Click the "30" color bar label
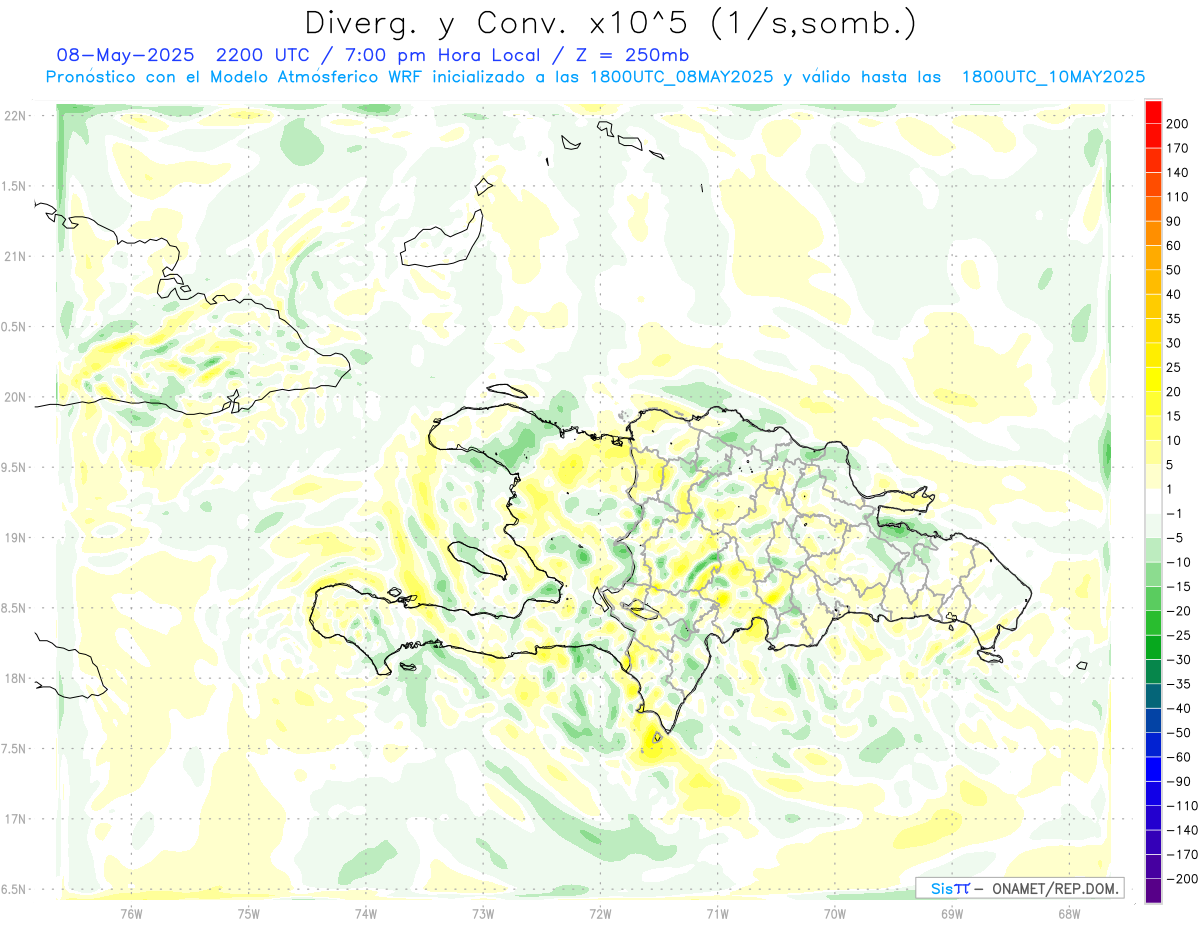Viewport: 1200px width, 927px height. coord(1174,343)
